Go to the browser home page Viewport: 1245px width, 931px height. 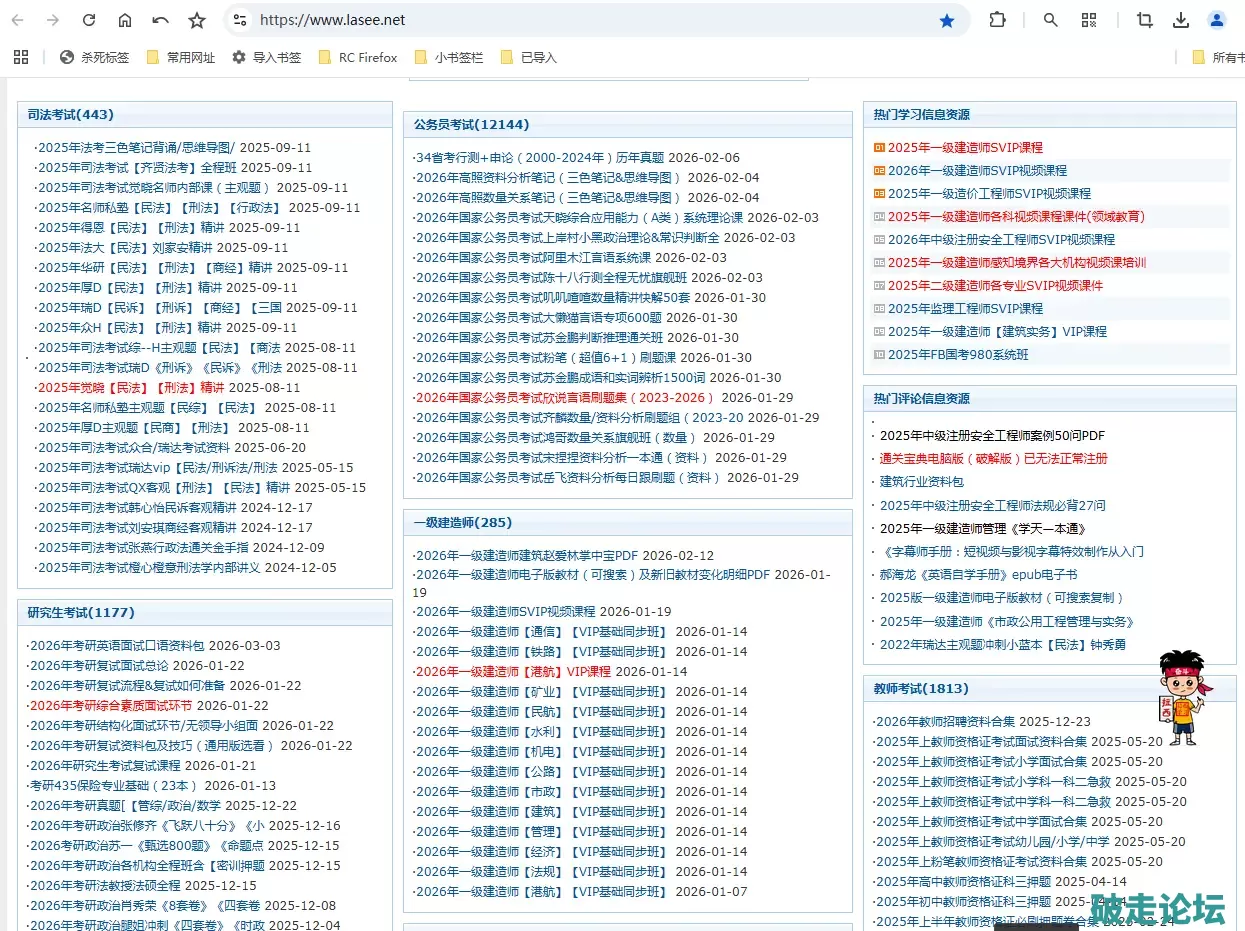(x=125, y=20)
